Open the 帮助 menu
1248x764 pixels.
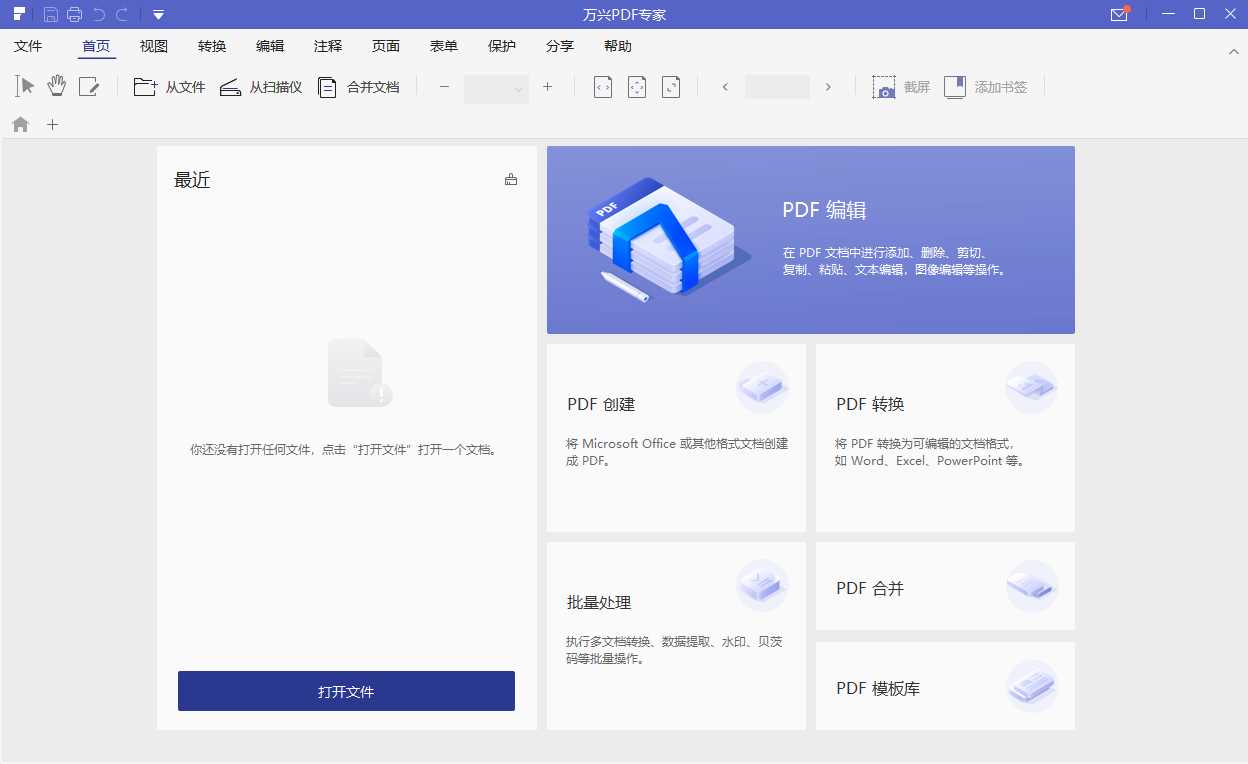tap(618, 46)
